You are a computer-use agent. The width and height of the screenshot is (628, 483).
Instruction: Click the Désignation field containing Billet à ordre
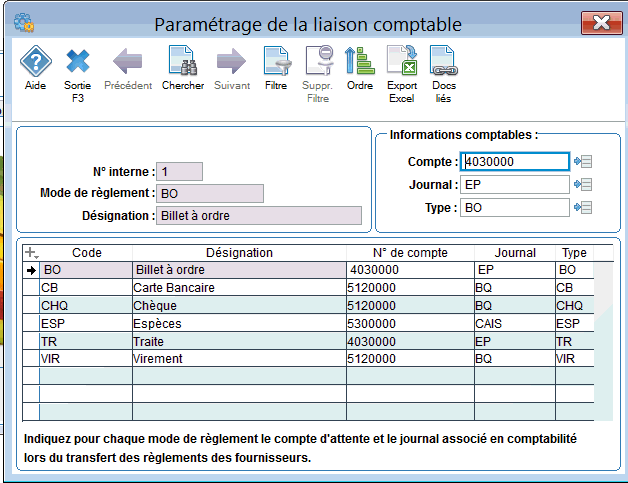[x=259, y=215]
